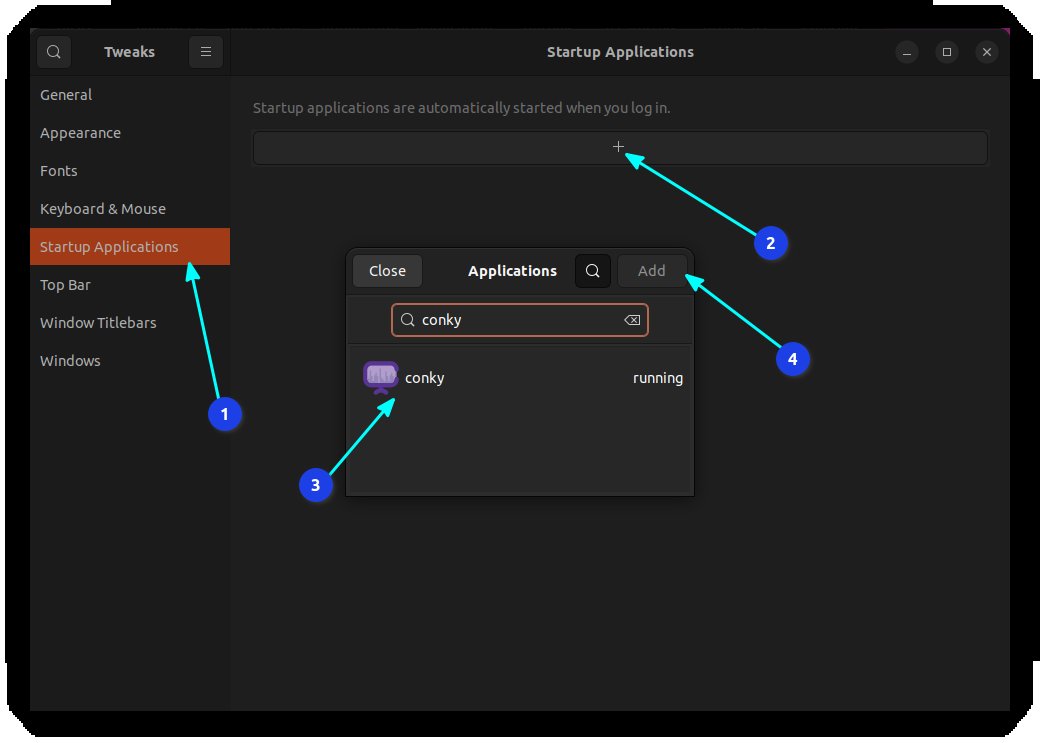Click the Add button in the dialog
1040x743 pixels.
(651, 270)
